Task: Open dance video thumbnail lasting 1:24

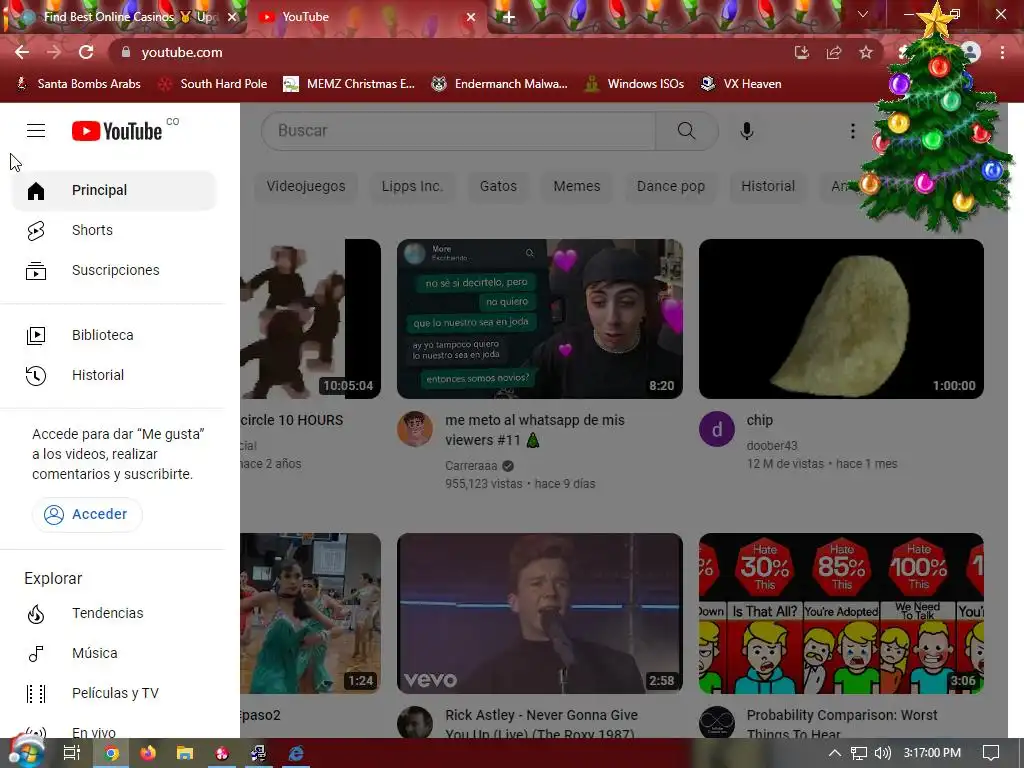Action: (x=311, y=613)
